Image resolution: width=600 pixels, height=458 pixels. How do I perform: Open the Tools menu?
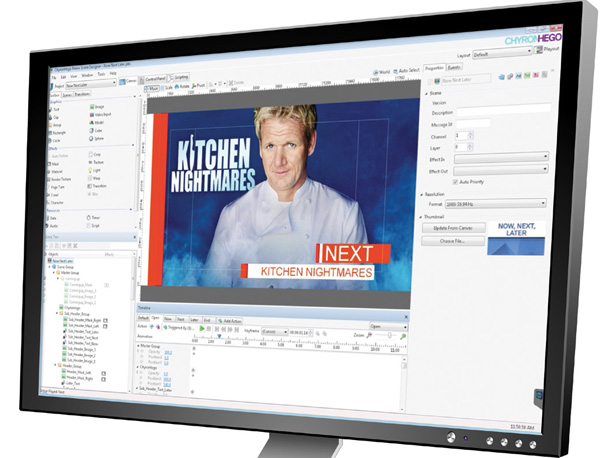[101, 74]
